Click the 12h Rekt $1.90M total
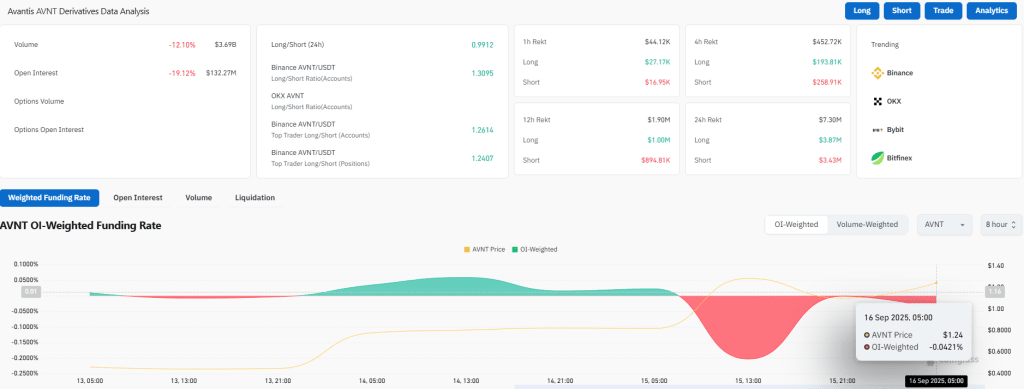Screen dimensions: 1024x389 pos(660,120)
